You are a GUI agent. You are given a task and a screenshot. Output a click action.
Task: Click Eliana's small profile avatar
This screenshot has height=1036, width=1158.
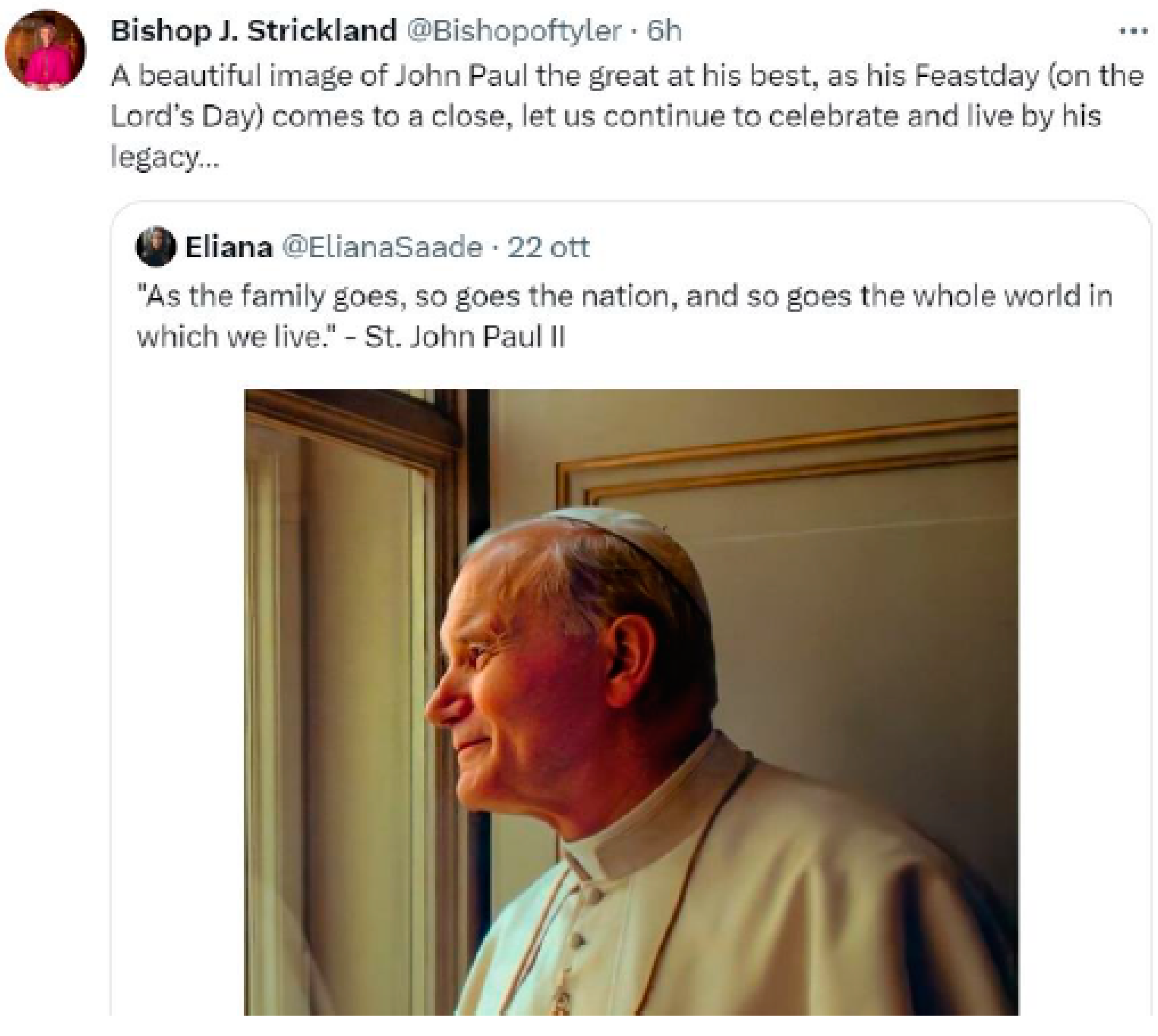[155, 247]
